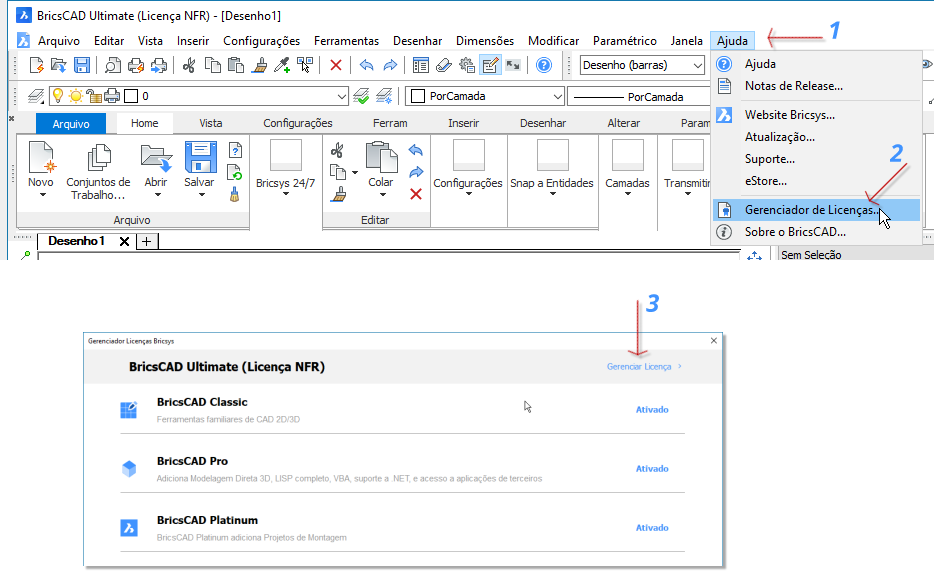Close the Gerenciador Licenças Bricsys dialog

pos(714,341)
